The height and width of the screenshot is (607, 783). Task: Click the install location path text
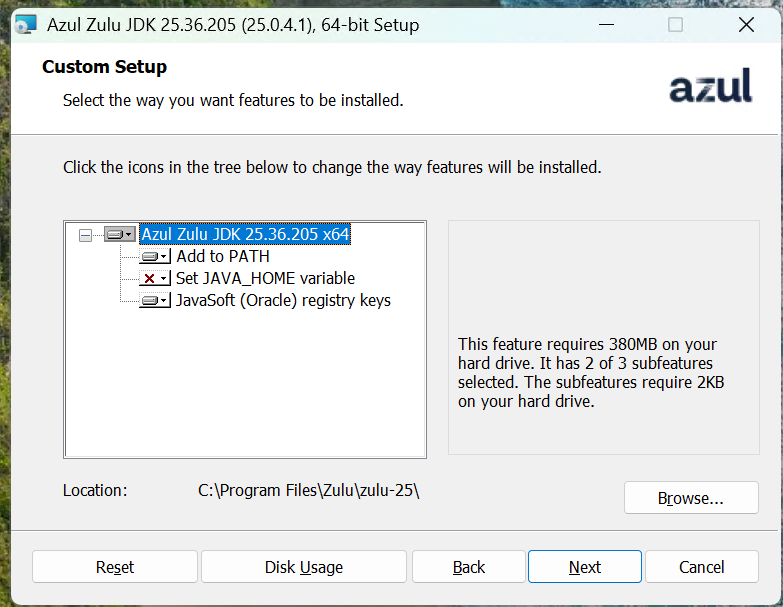pos(309,491)
